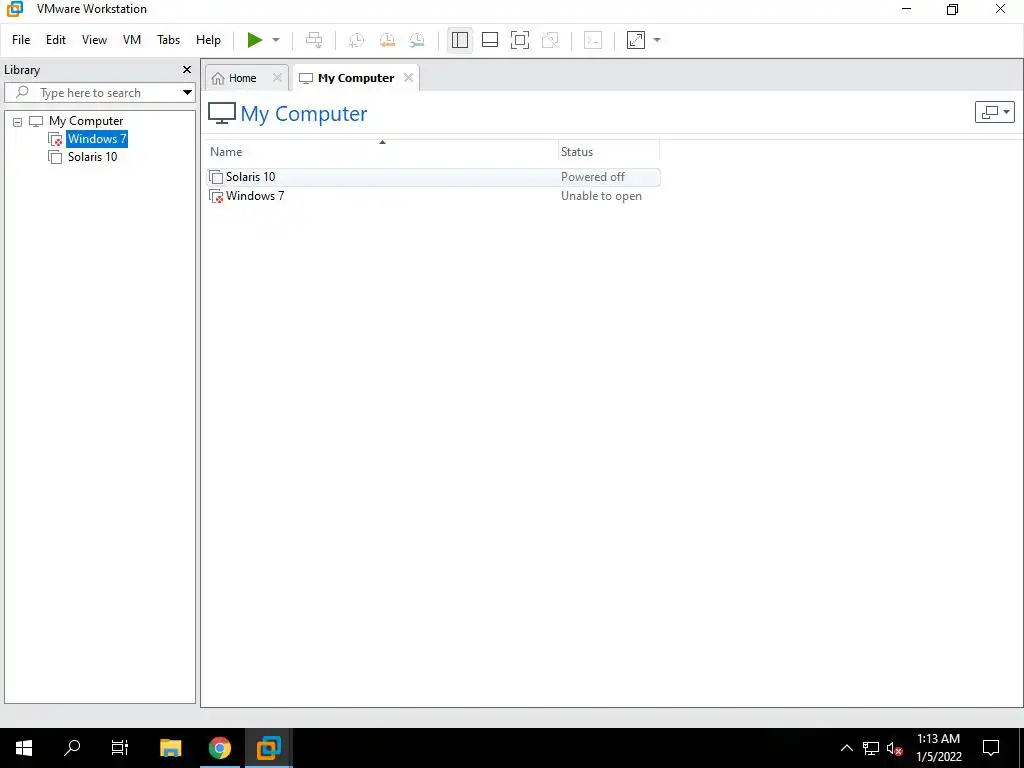Click the Solaris 10 icon in Library tree
Screen dimensions: 1024x768
[56, 157]
